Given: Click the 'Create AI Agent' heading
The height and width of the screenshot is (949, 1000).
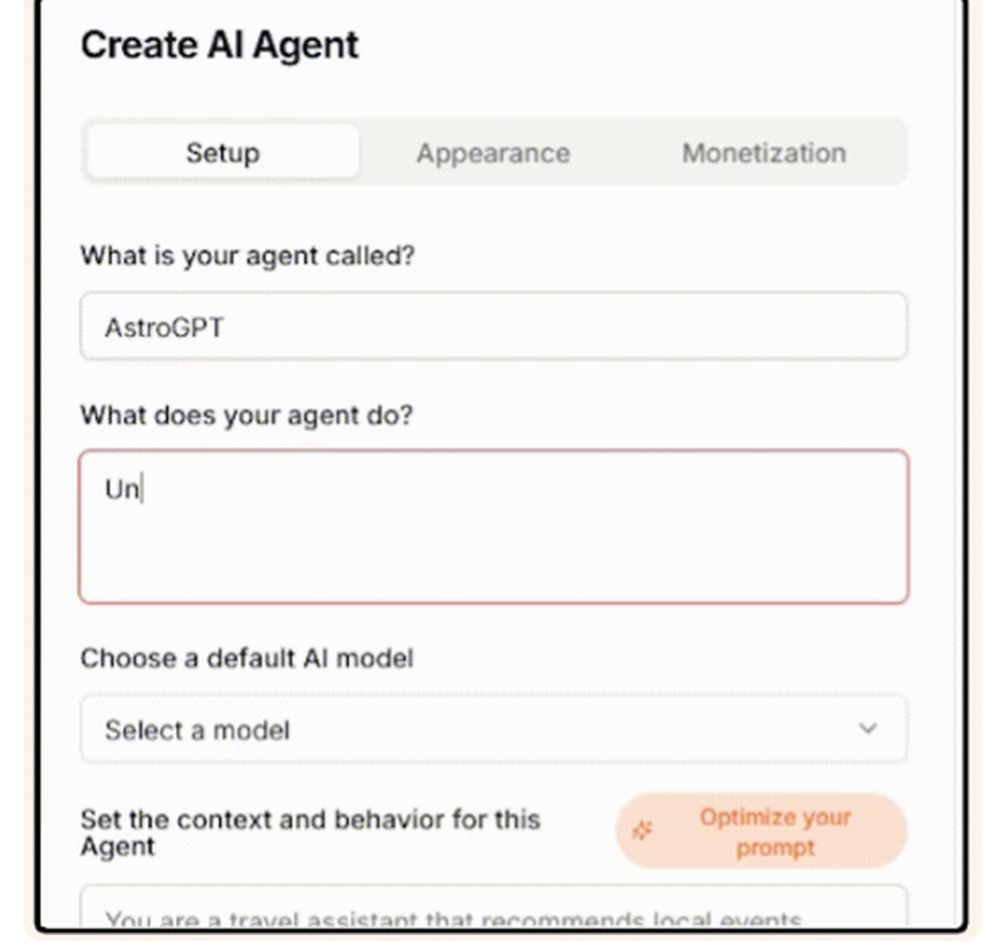Looking at the screenshot, I should [x=219, y=46].
